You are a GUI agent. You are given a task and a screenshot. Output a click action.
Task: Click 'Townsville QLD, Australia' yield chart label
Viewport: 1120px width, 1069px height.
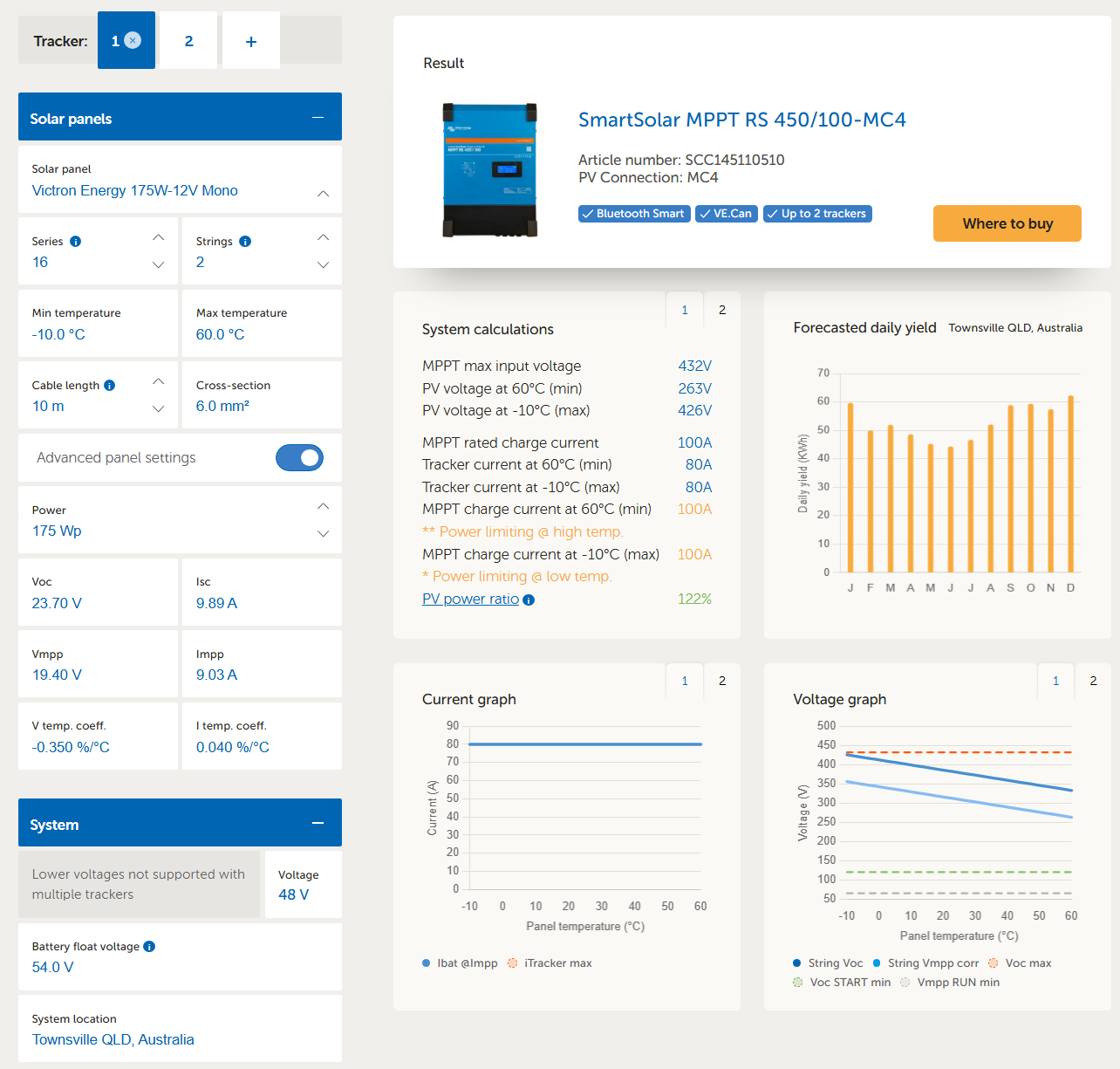(1016, 328)
